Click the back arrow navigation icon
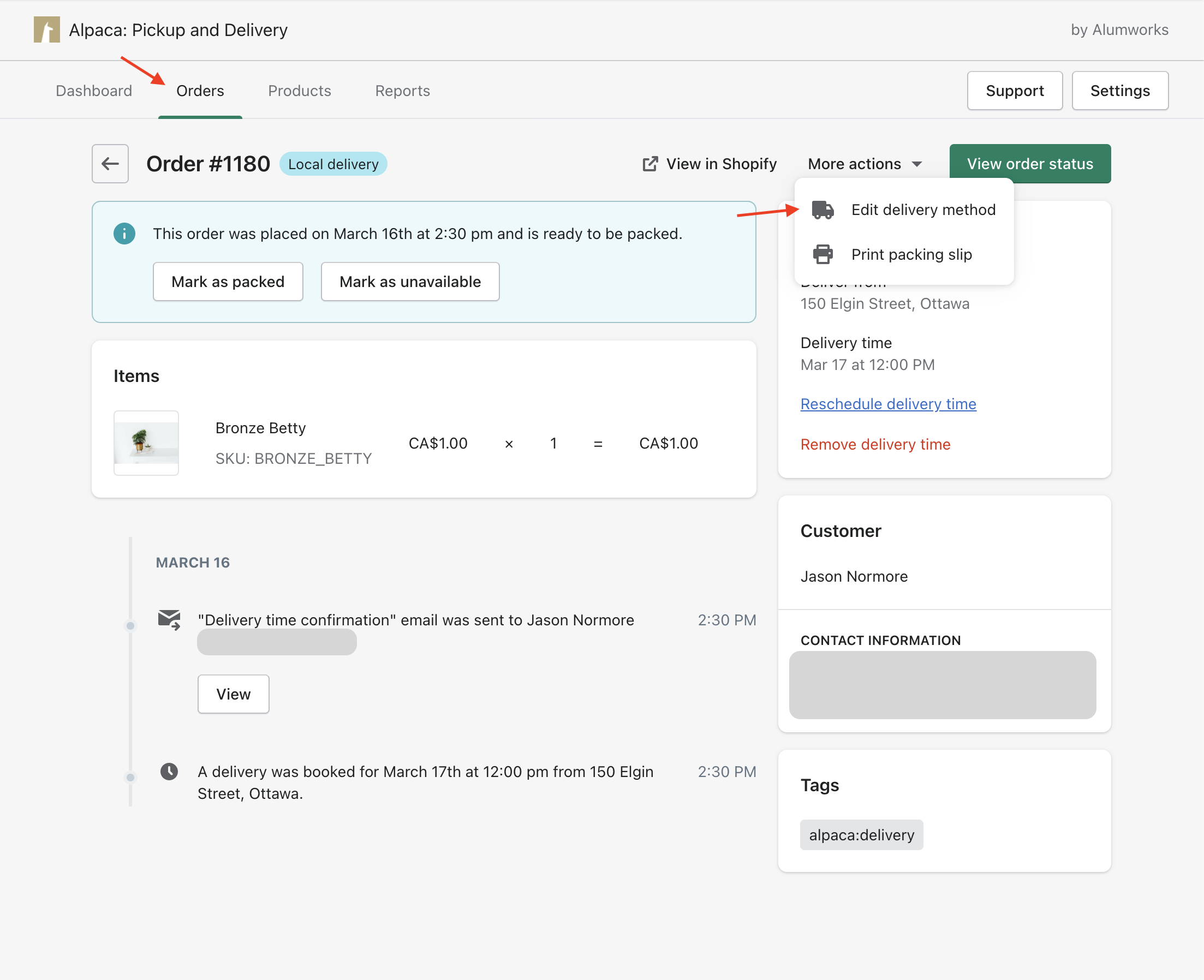Viewport: 1204px width, 980px height. pyautogui.click(x=110, y=163)
